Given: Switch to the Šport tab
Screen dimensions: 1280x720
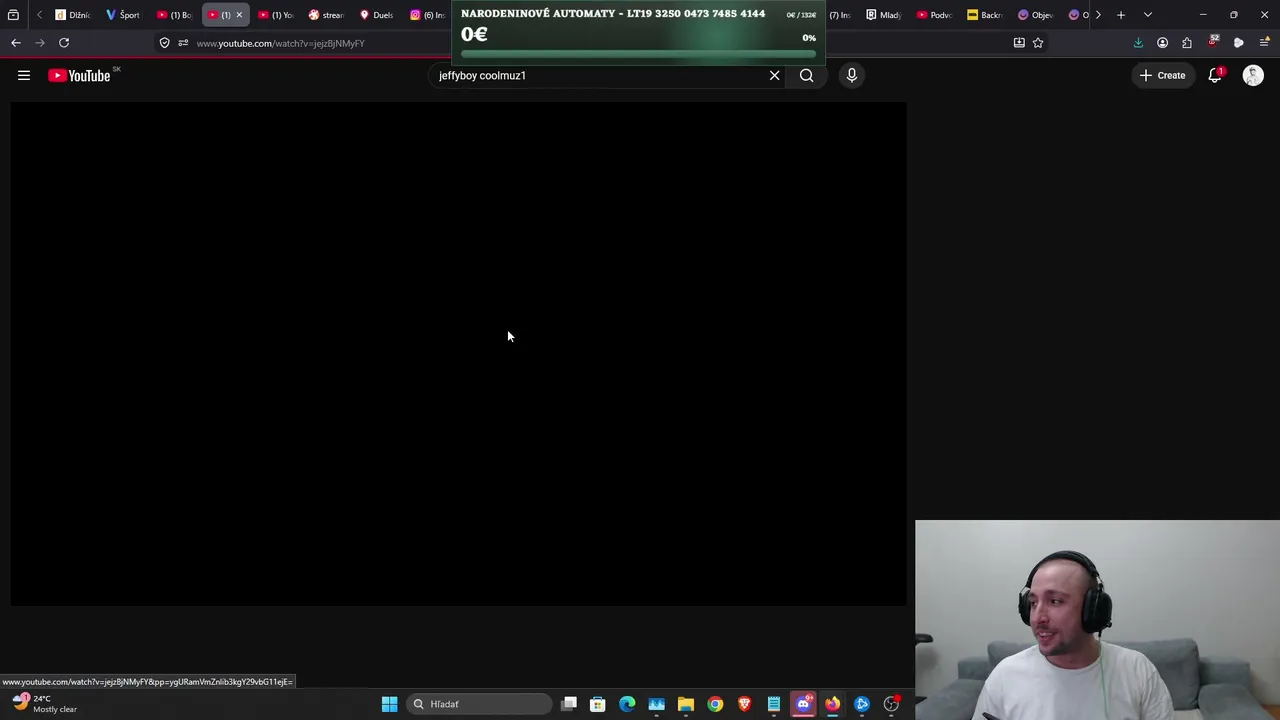Looking at the screenshot, I should point(124,15).
